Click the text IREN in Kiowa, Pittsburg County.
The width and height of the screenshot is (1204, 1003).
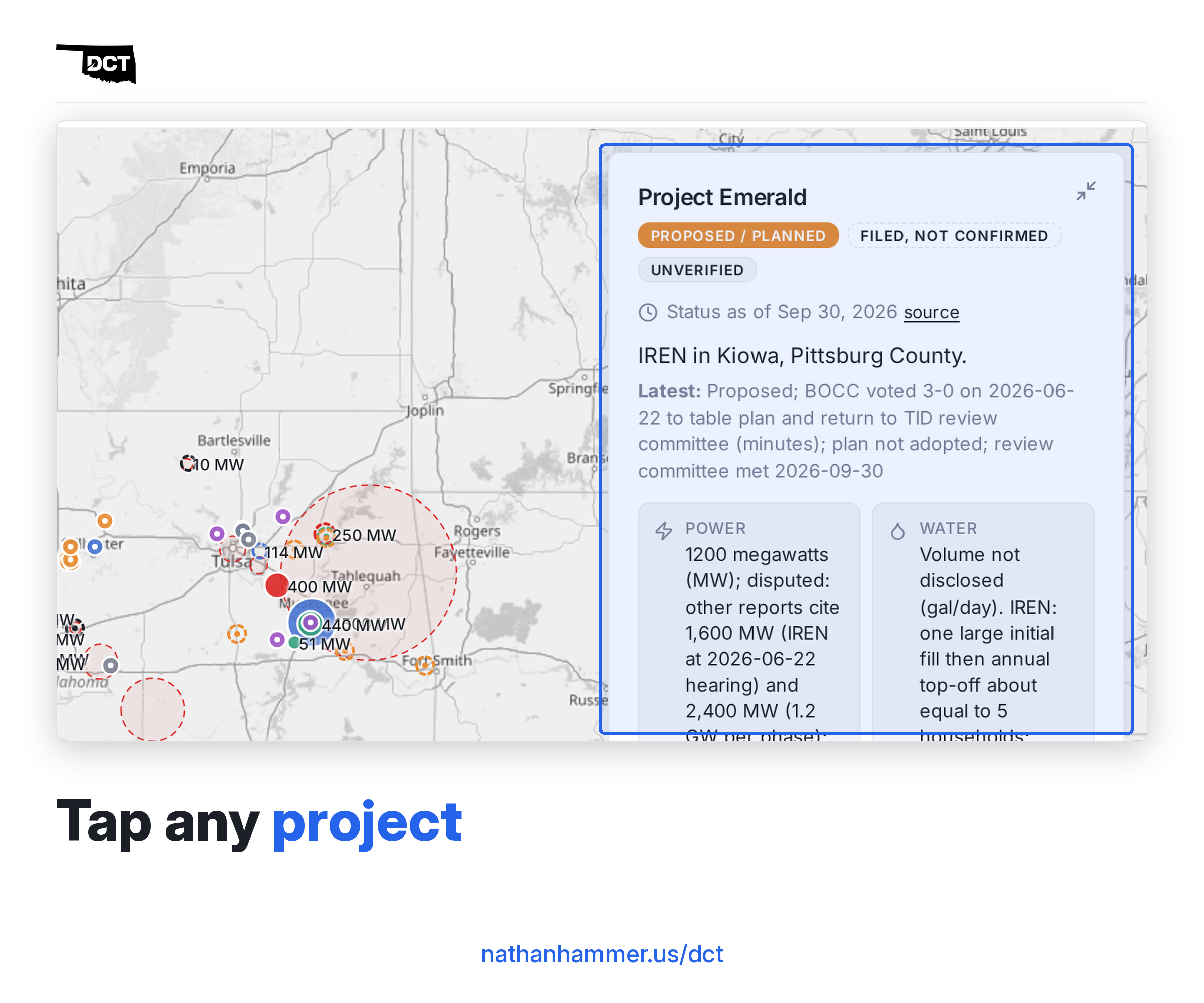(x=802, y=356)
